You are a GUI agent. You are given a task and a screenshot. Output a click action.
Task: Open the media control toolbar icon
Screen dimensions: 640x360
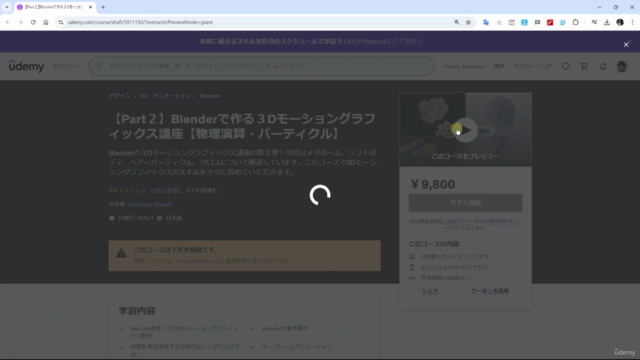pyautogui.click(x=594, y=22)
